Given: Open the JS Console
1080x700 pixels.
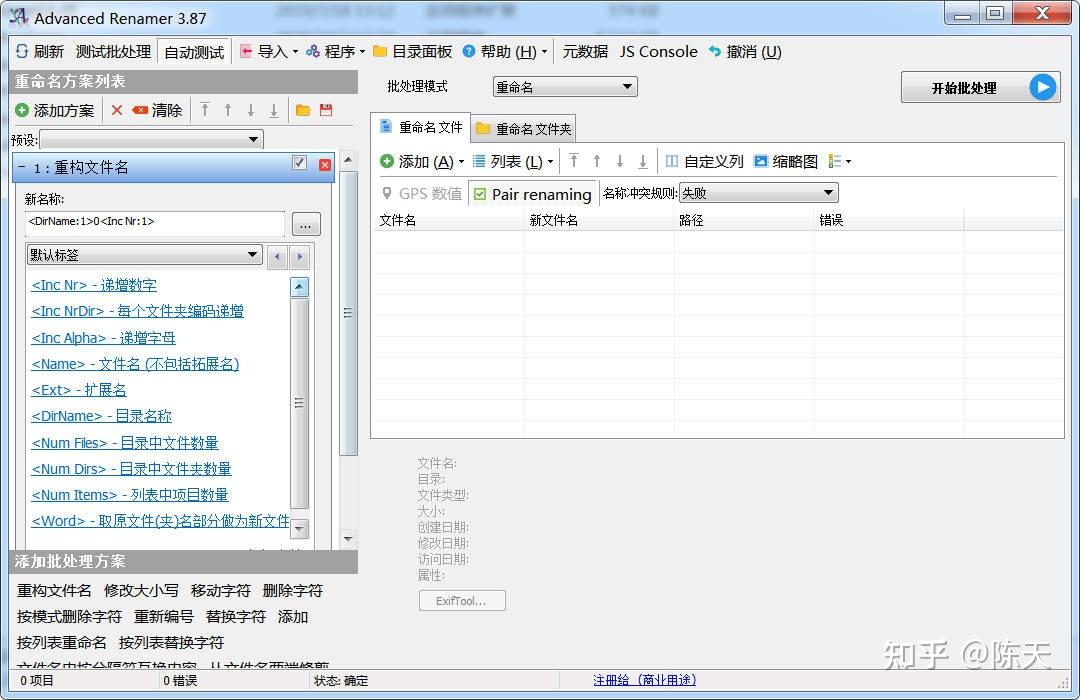Looking at the screenshot, I should (658, 52).
